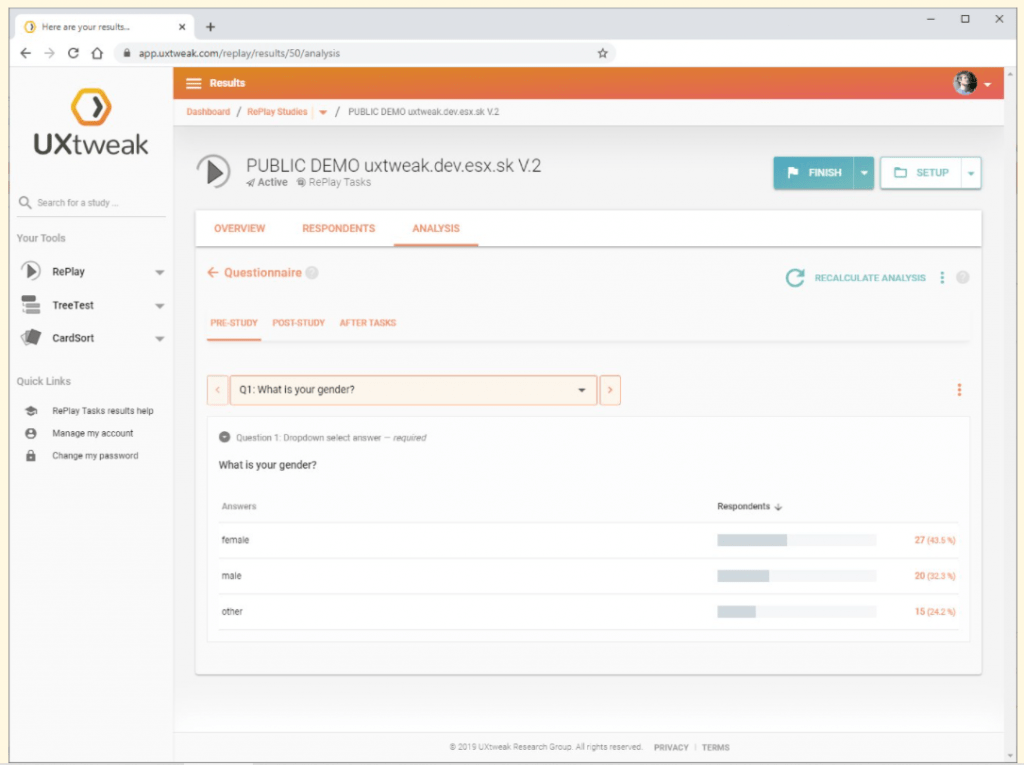The height and width of the screenshot is (765, 1024).
Task: Click the Change my password lock icon
Action: (31, 456)
